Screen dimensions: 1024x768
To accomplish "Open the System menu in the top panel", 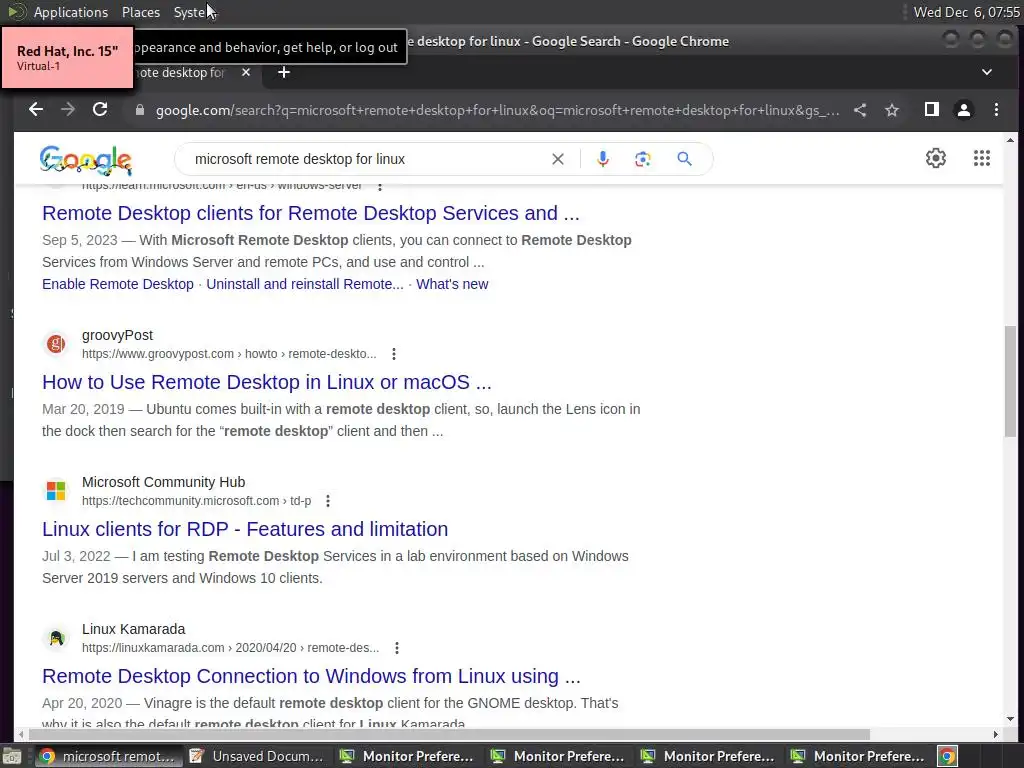I will [191, 12].
